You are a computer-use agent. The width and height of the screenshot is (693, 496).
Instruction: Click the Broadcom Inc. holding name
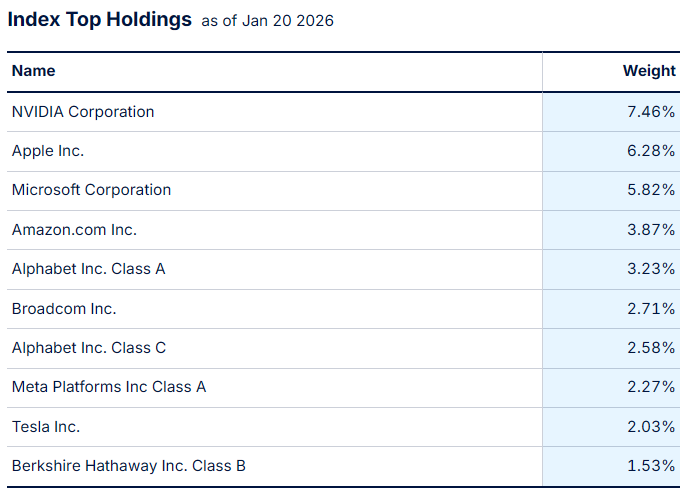coord(64,309)
